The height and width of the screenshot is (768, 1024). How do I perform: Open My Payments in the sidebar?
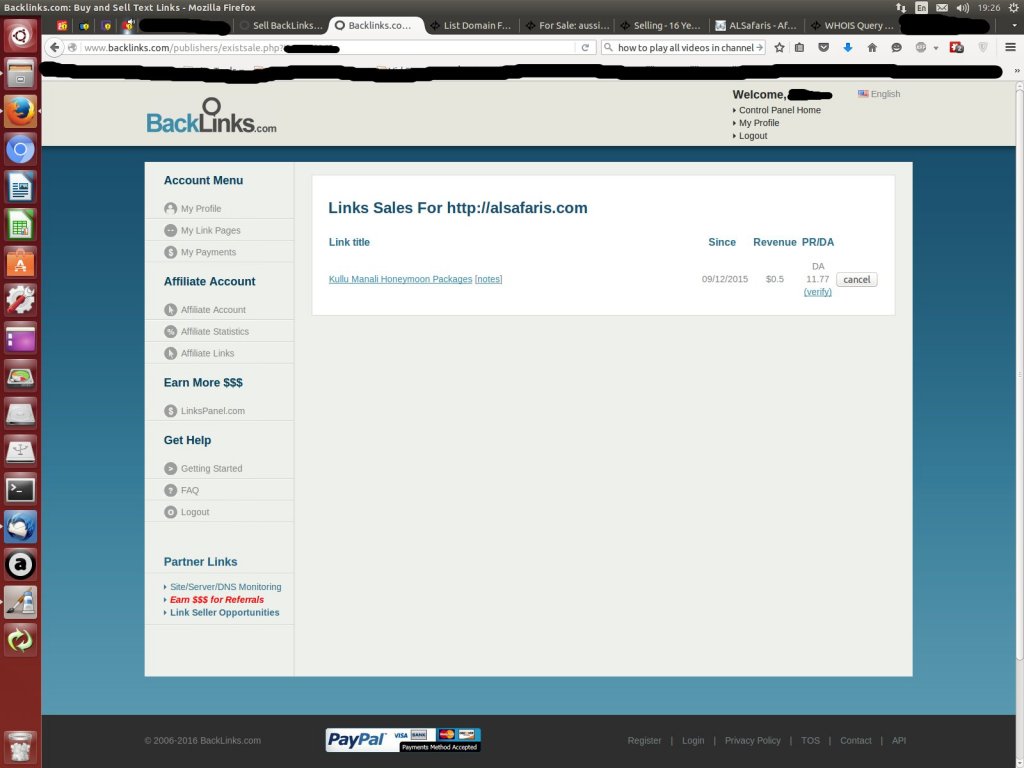tap(208, 252)
